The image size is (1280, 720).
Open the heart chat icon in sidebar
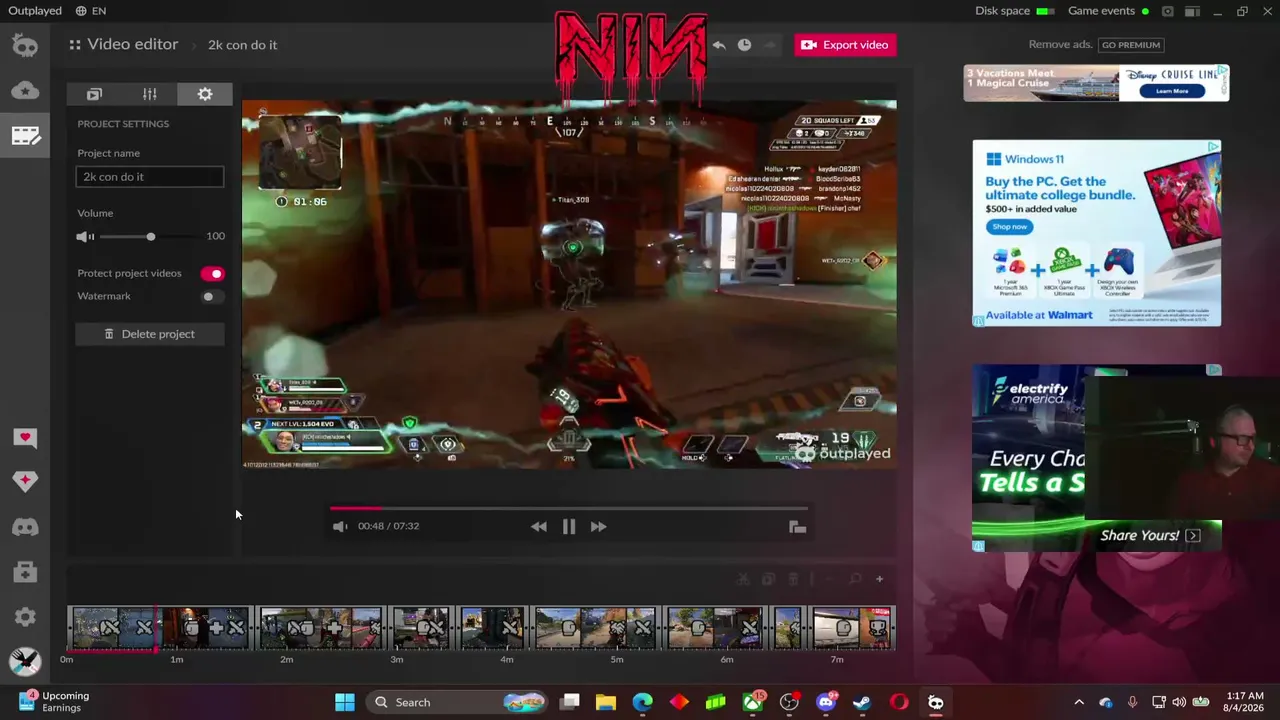(x=25, y=437)
